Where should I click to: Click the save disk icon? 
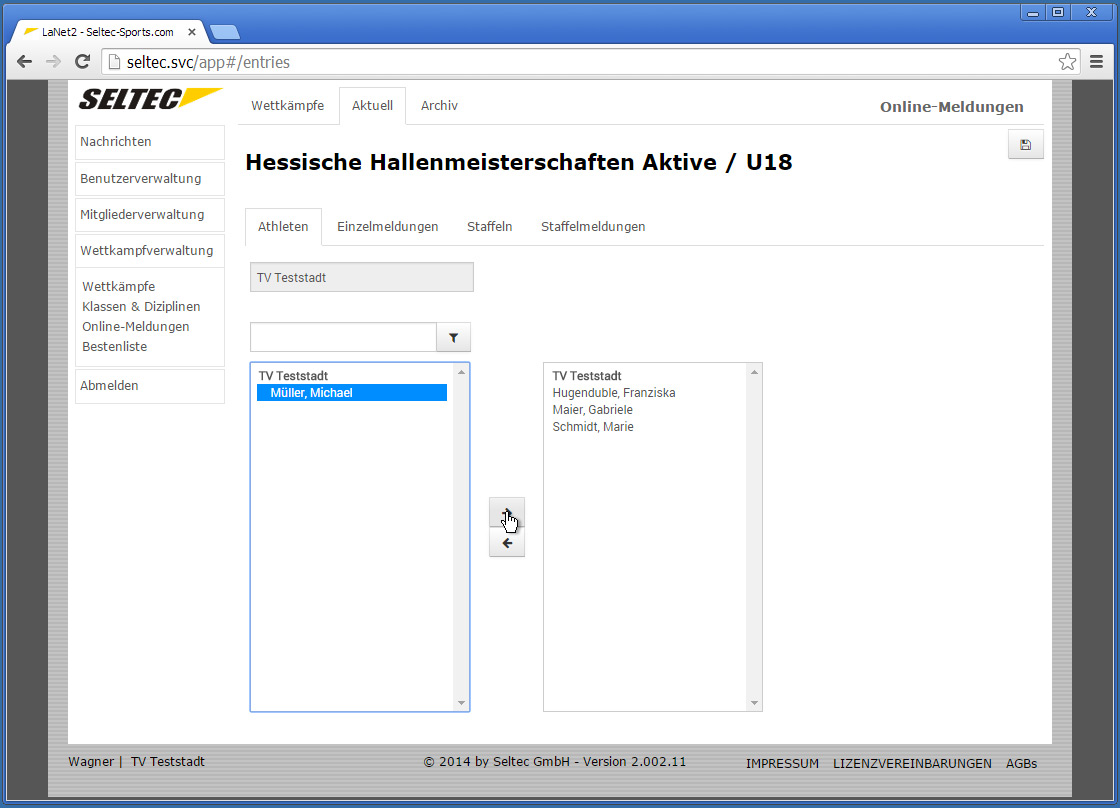pos(1025,145)
